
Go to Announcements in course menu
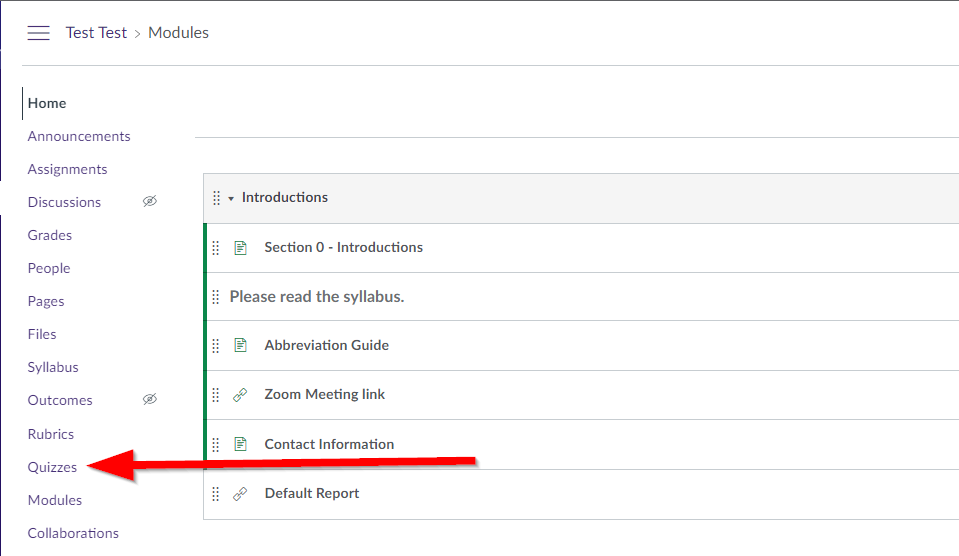pyautogui.click(x=79, y=136)
